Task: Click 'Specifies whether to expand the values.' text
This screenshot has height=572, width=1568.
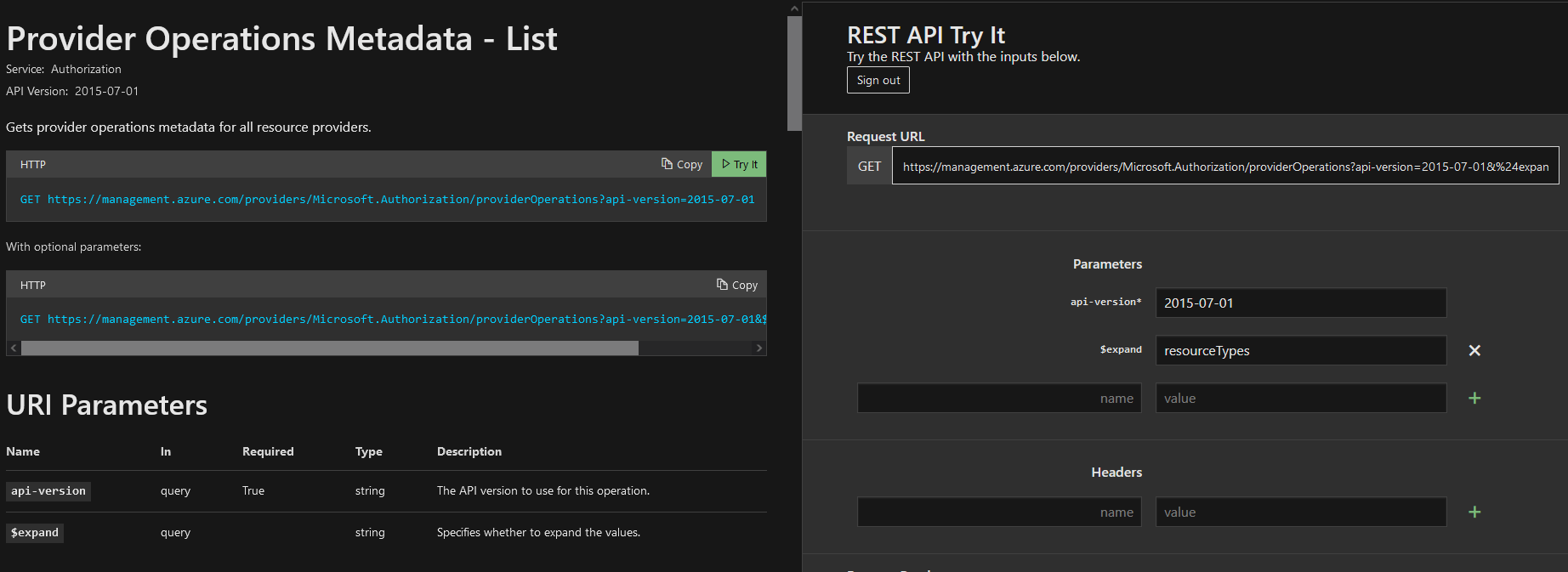Action: coord(538,532)
